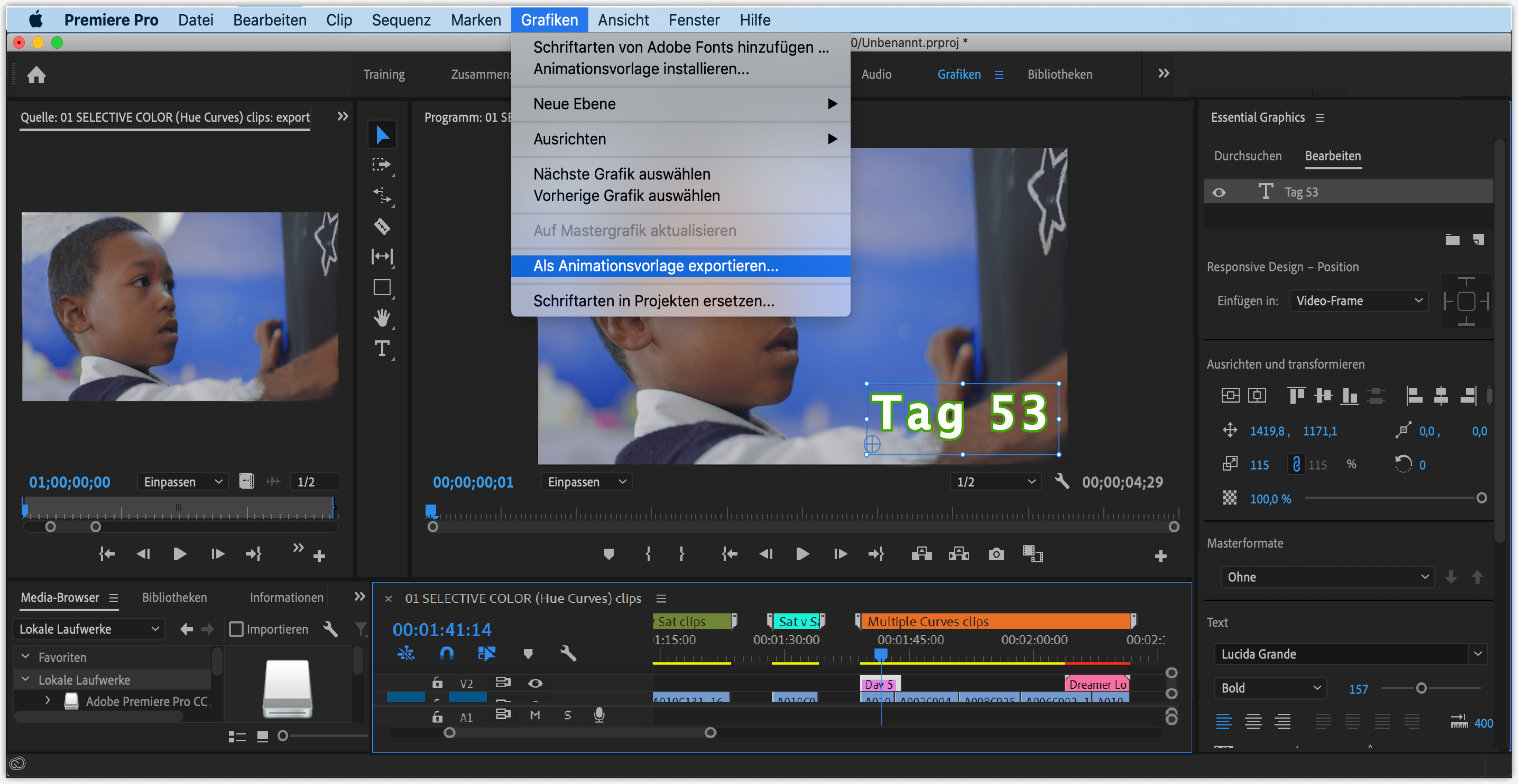Click the new layer icon in Essential Graphics
This screenshot has height=784, width=1518.
click(1479, 240)
